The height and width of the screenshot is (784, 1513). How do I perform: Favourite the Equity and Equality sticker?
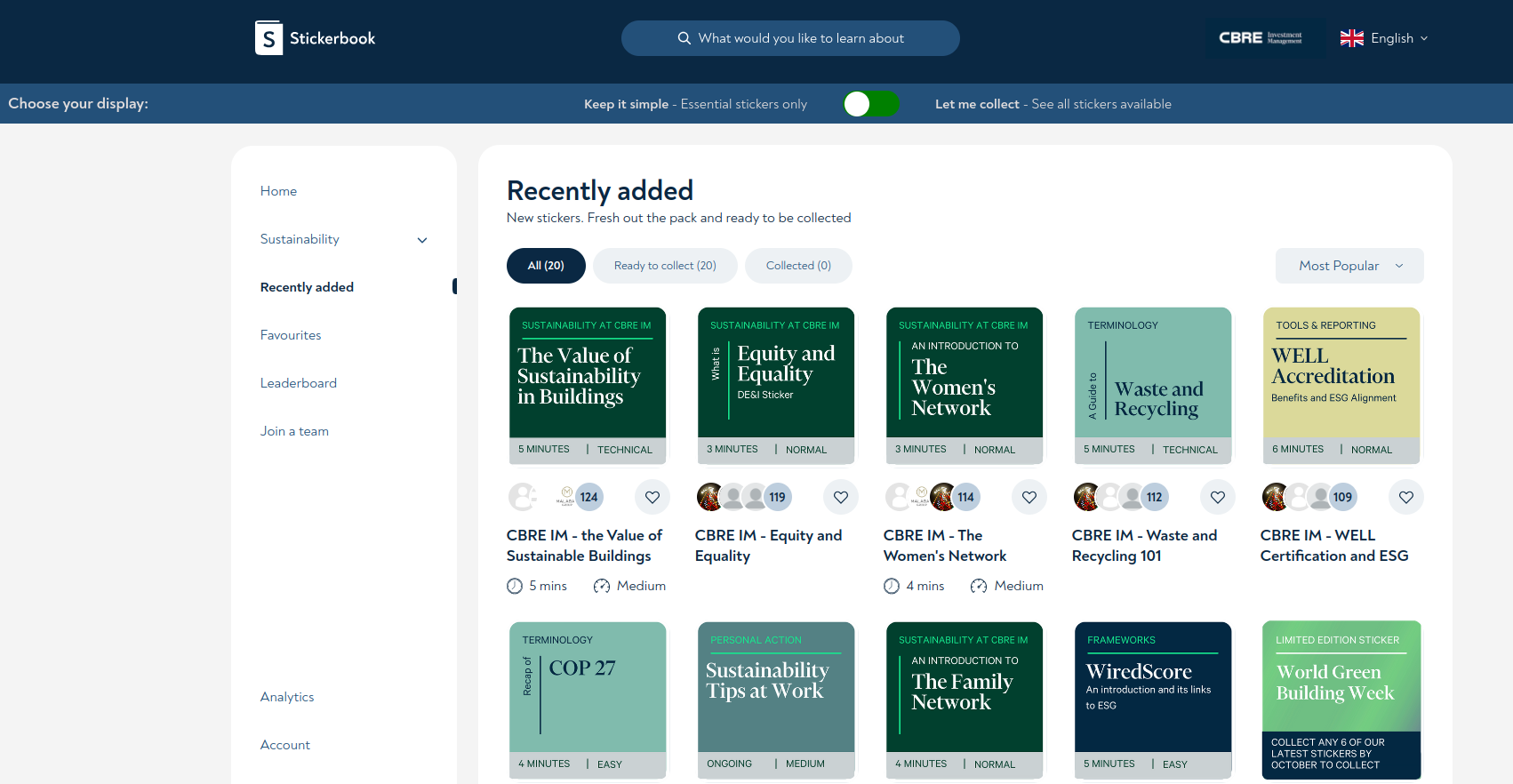click(x=841, y=497)
